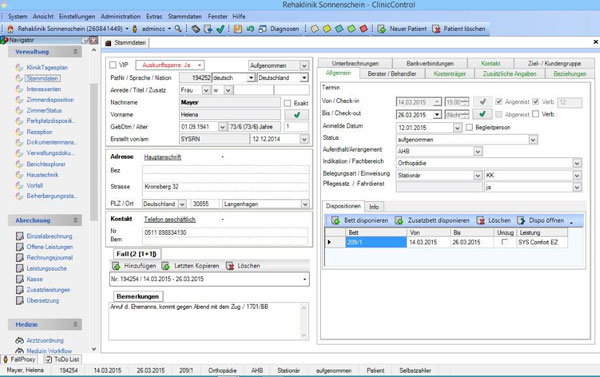Image resolution: width=600 pixels, height=377 pixels.
Task: Click the Dispo öffnen icon
Action: tap(521, 220)
